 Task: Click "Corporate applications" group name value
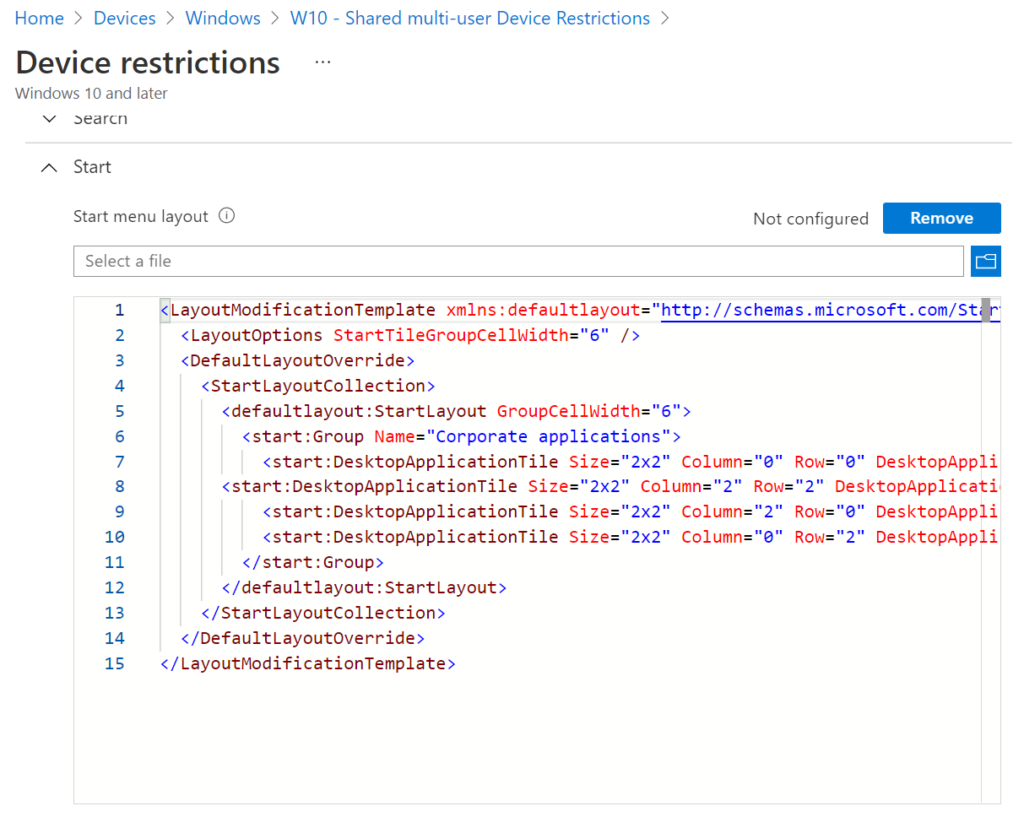[x=548, y=437]
